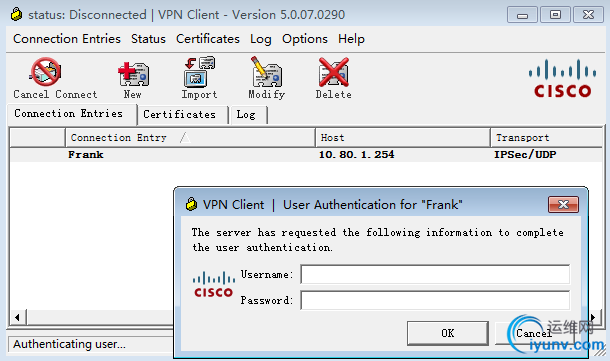The width and height of the screenshot is (610, 361).
Task: Focus the Username input field
Action: point(435,275)
